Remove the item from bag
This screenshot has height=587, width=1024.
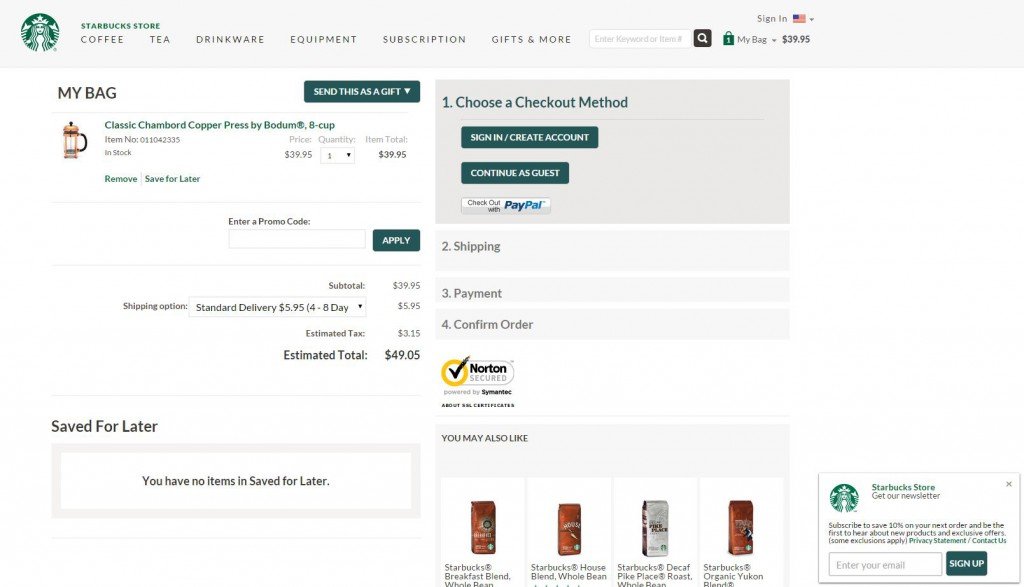point(120,179)
